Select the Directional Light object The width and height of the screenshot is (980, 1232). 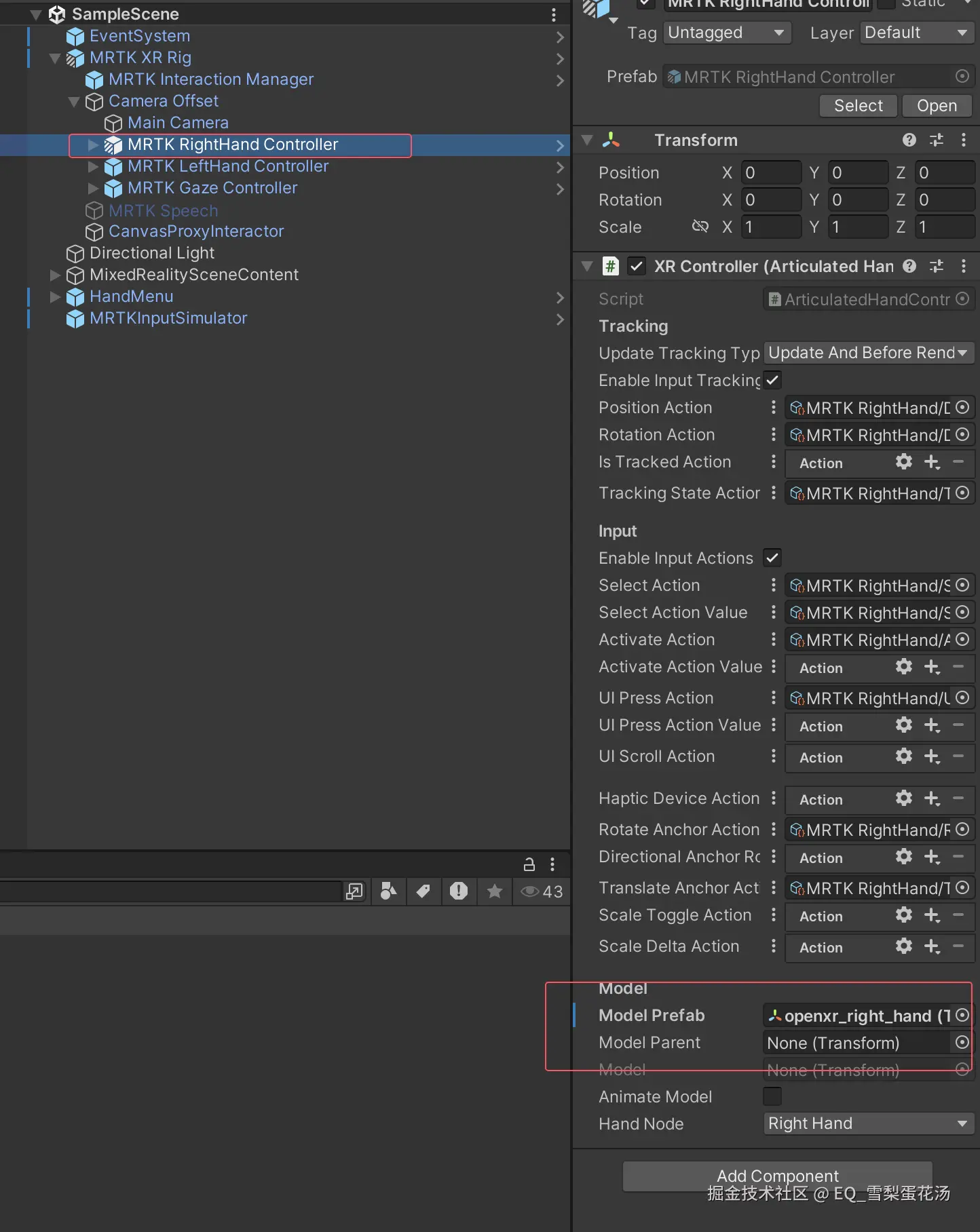click(152, 253)
